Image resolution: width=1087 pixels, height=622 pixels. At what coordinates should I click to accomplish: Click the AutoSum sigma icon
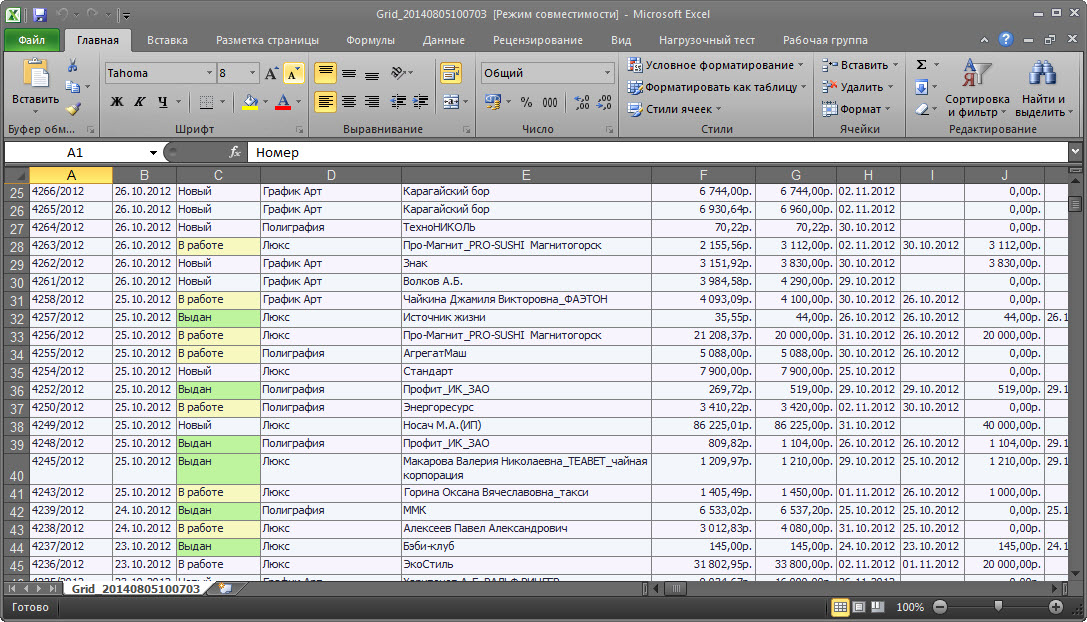(921, 64)
